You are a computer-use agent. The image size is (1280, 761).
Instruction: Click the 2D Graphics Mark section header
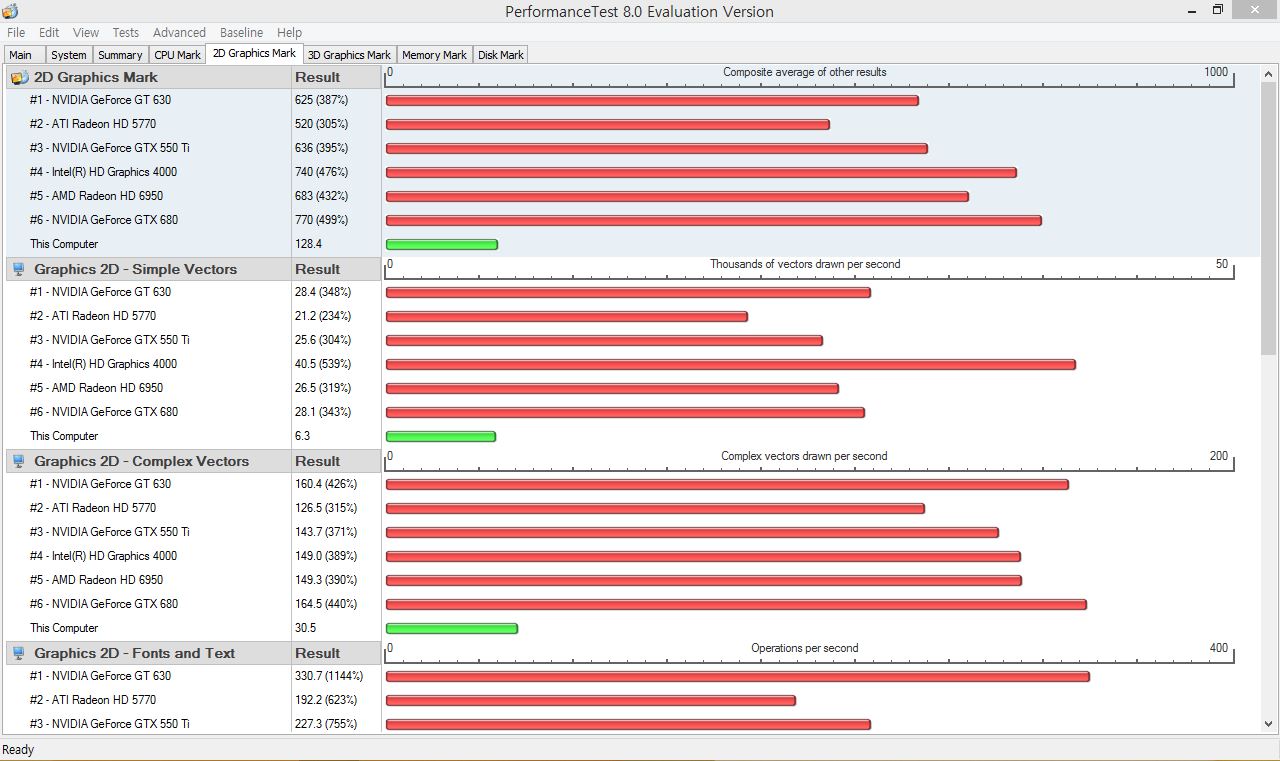point(148,77)
